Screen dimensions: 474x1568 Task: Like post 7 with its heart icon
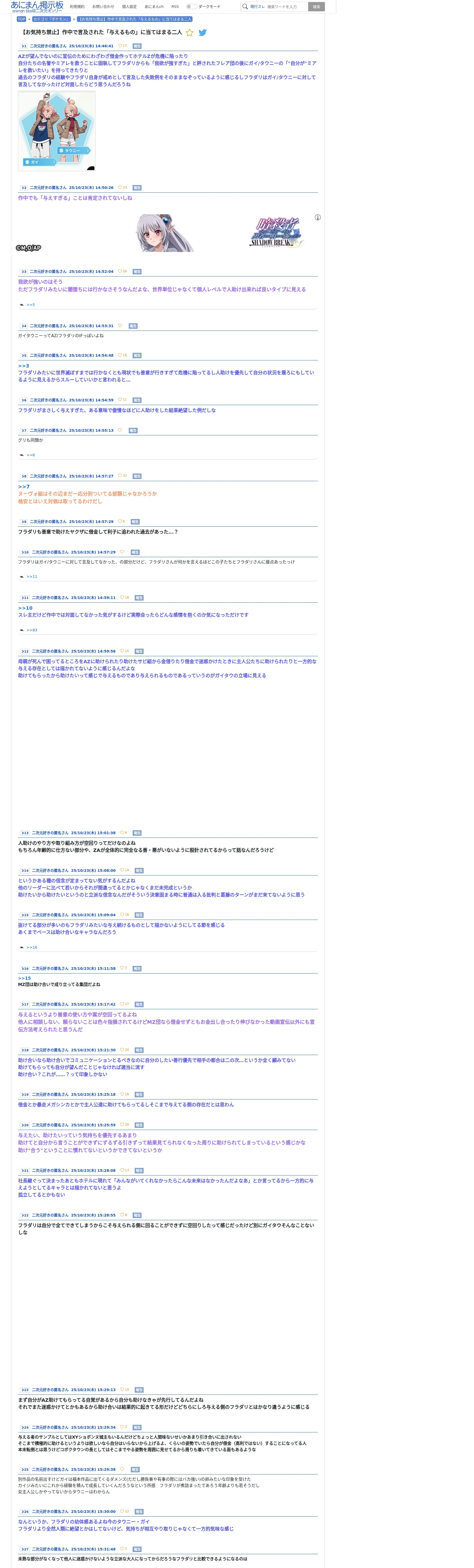coord(120,430)
